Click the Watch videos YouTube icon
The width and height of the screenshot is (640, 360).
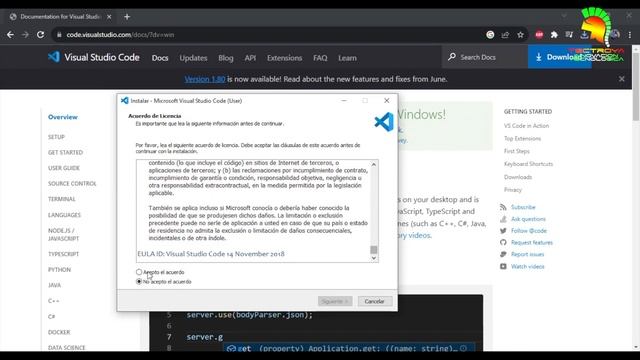click(503, 266)
